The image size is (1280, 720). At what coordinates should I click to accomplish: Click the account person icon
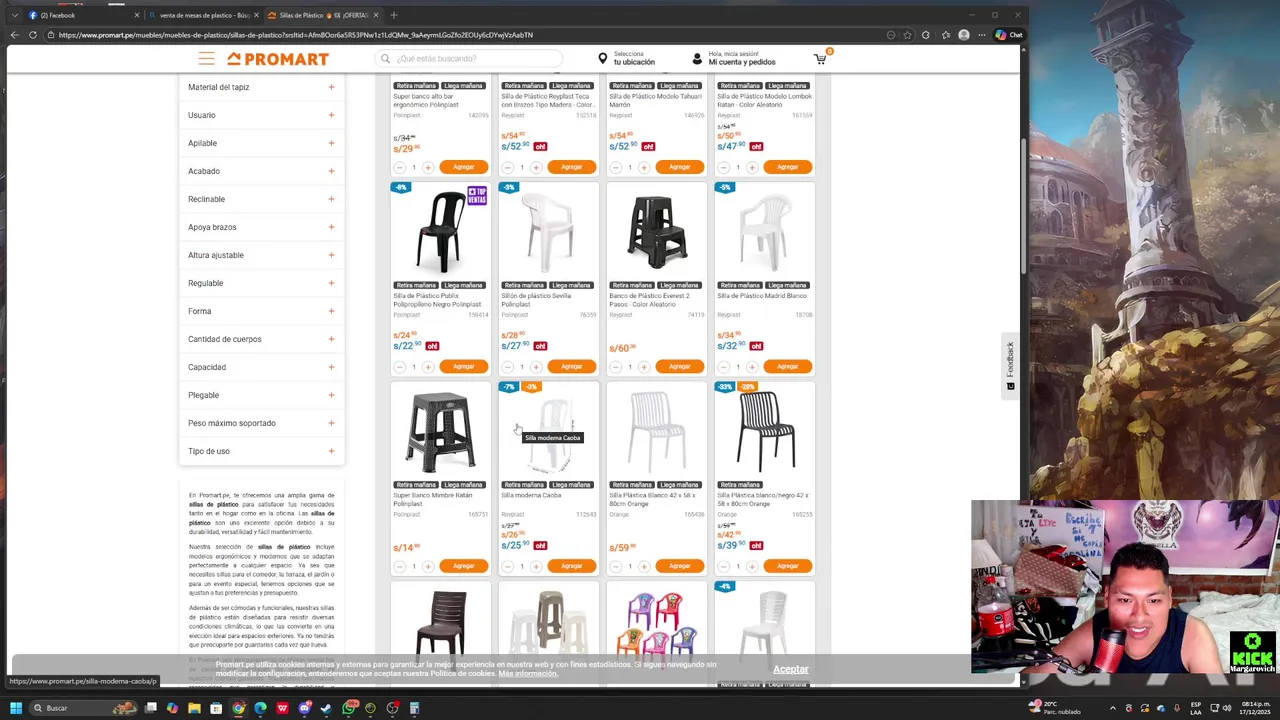tap(697, 59)
